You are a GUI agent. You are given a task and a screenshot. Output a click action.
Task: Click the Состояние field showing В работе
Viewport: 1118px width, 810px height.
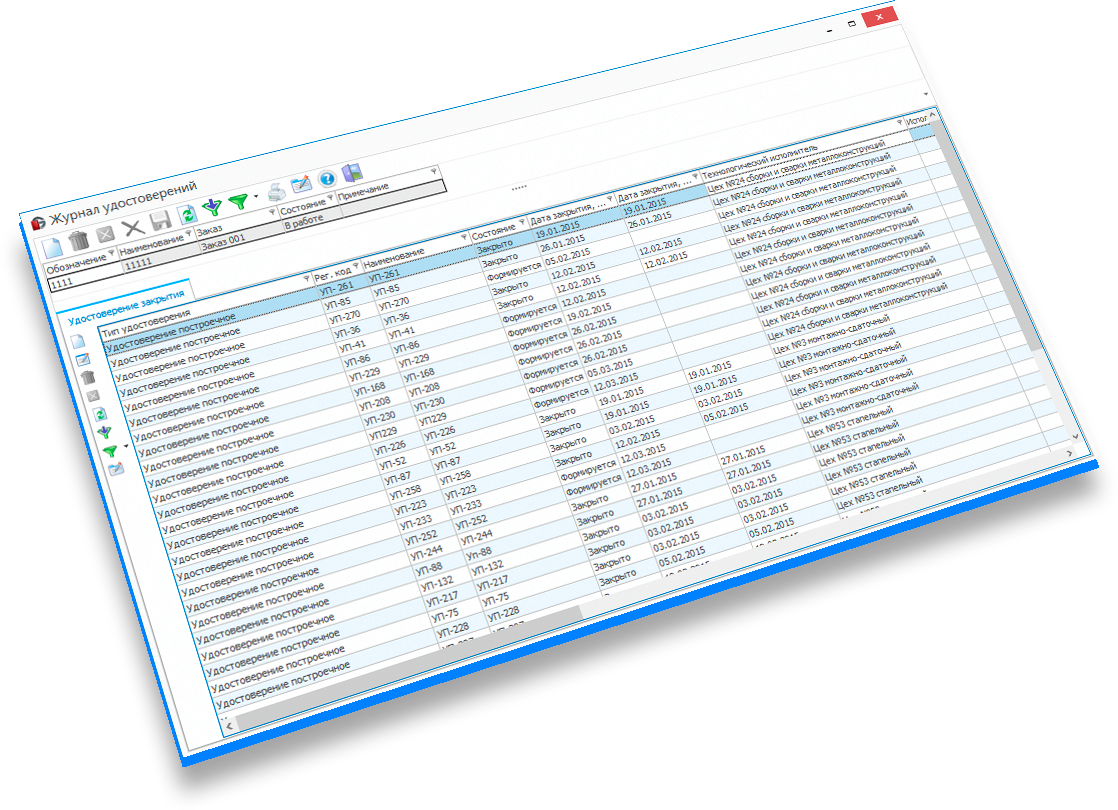[x=312, y=220]
